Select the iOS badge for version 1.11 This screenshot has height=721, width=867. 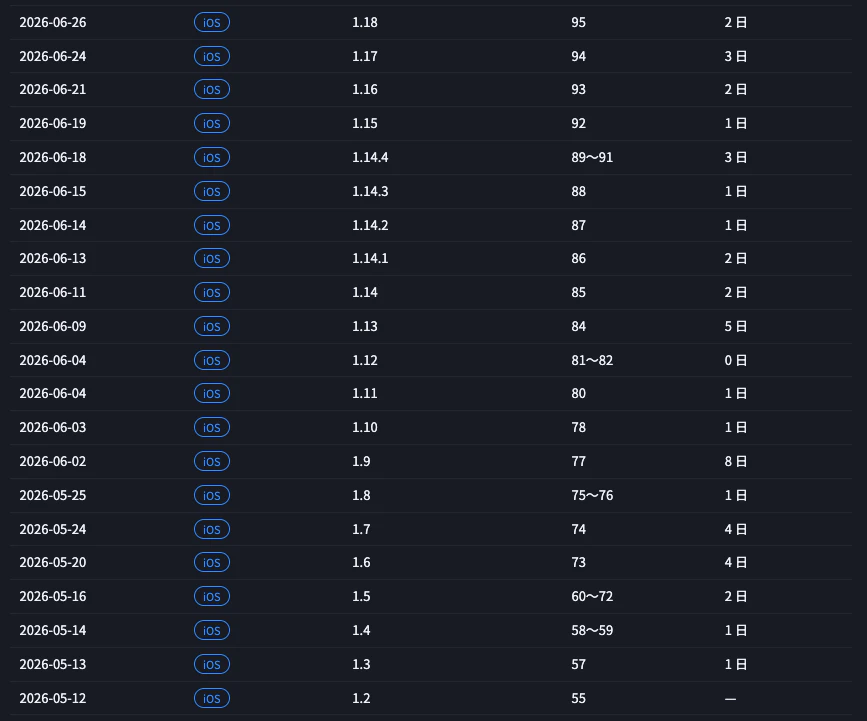(x=212, y=394)
